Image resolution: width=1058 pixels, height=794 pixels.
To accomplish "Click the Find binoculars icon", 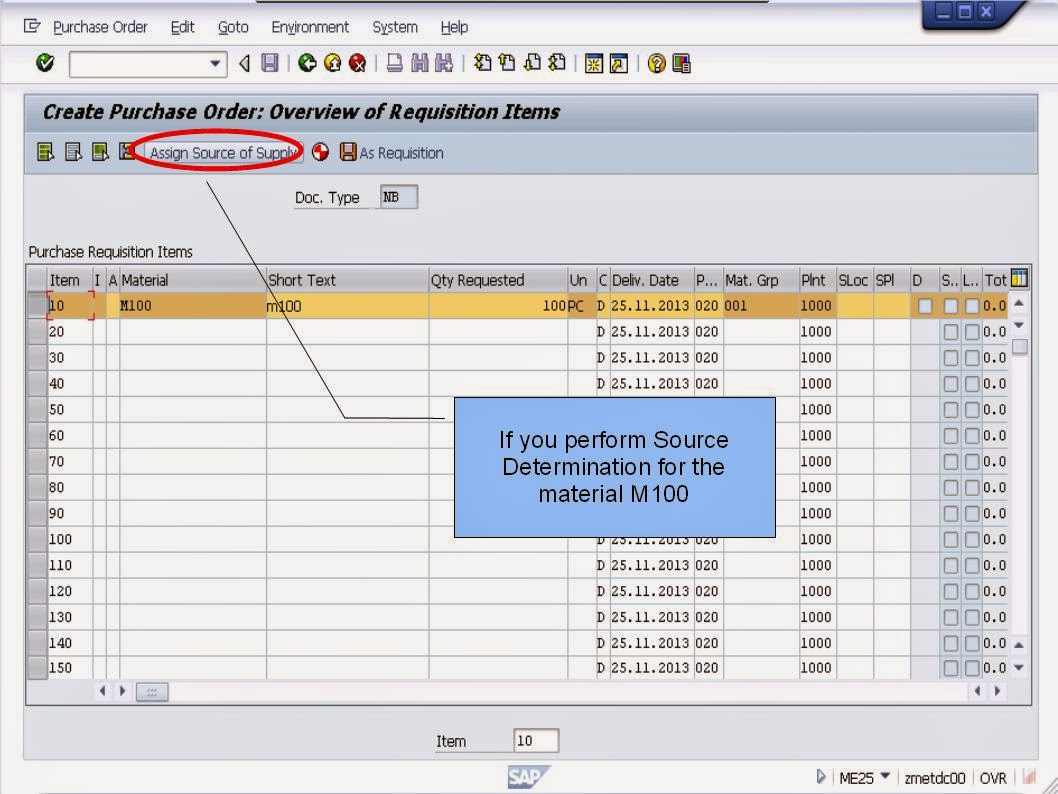I will click(x=420, y=63).
